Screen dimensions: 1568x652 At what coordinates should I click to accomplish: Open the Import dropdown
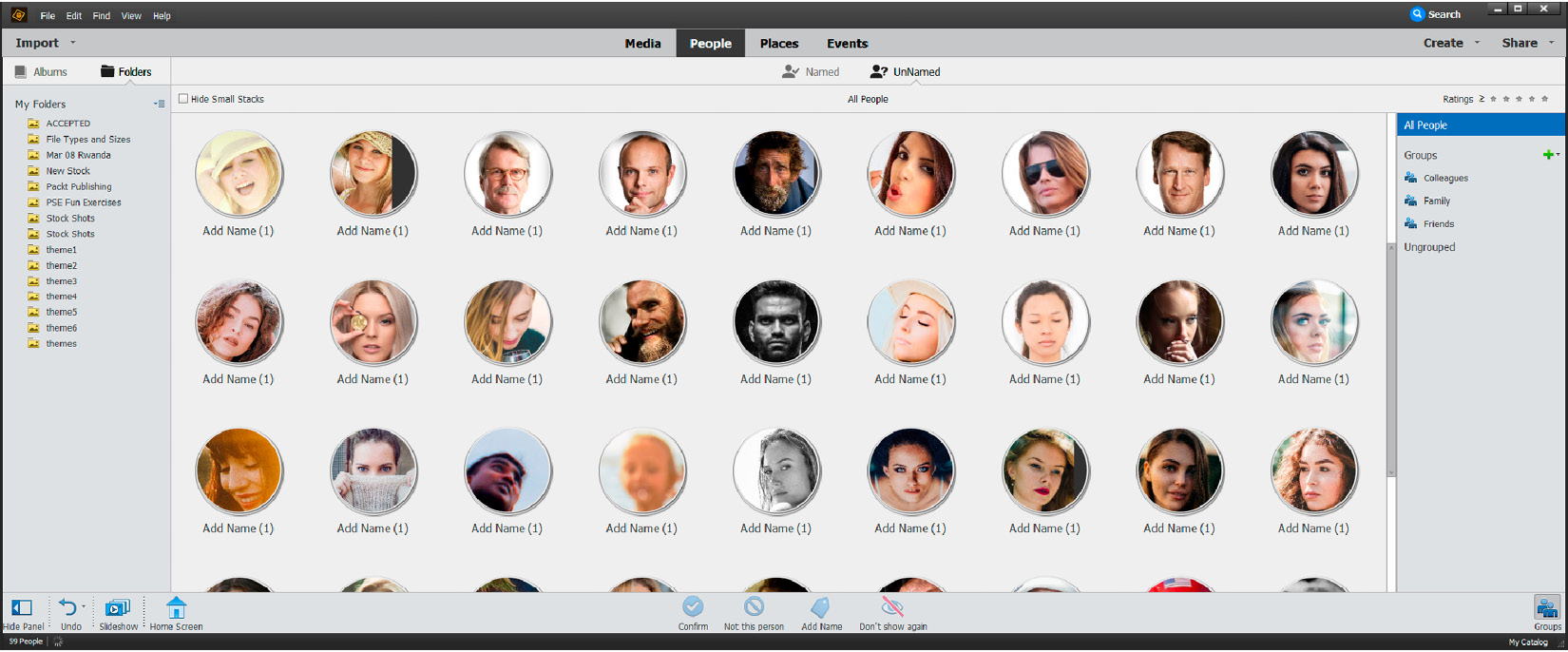45,43
